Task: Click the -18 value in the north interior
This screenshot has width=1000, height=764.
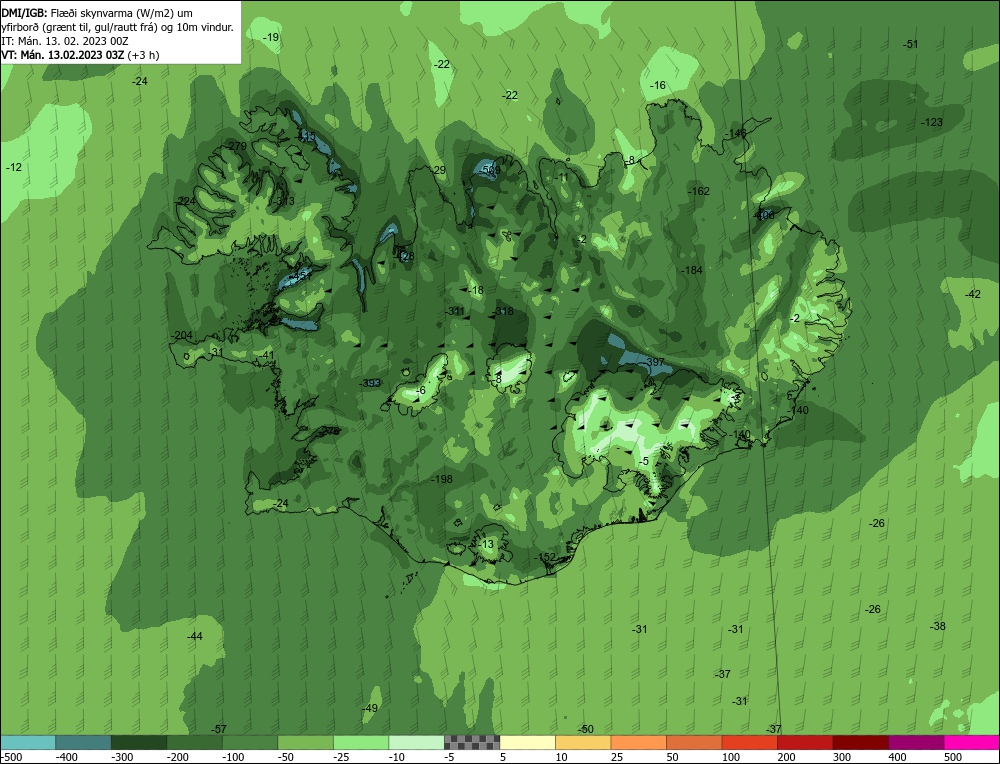Action: [x=475, y=290]
